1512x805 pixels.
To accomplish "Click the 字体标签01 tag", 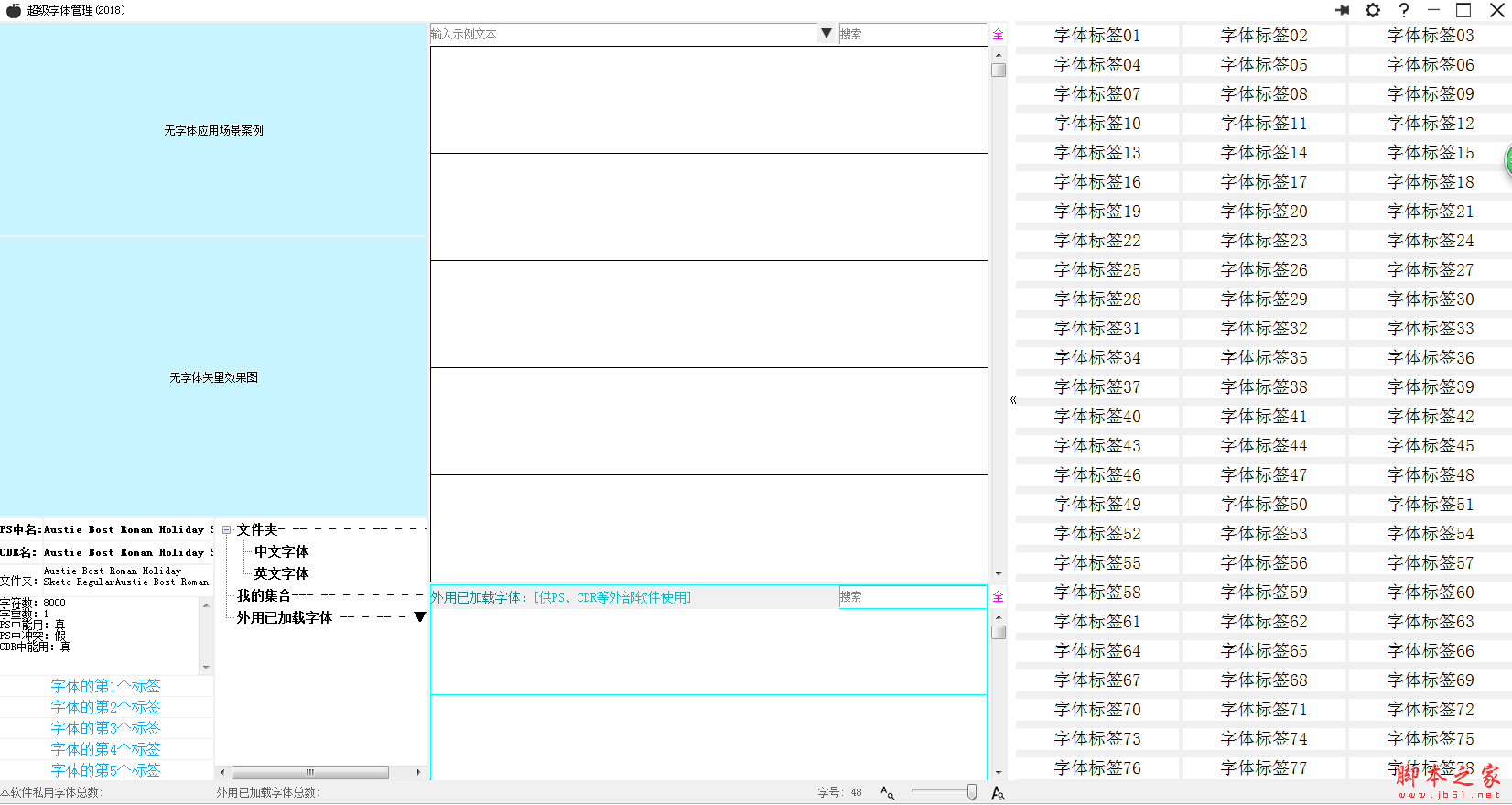I will 1097,36.
